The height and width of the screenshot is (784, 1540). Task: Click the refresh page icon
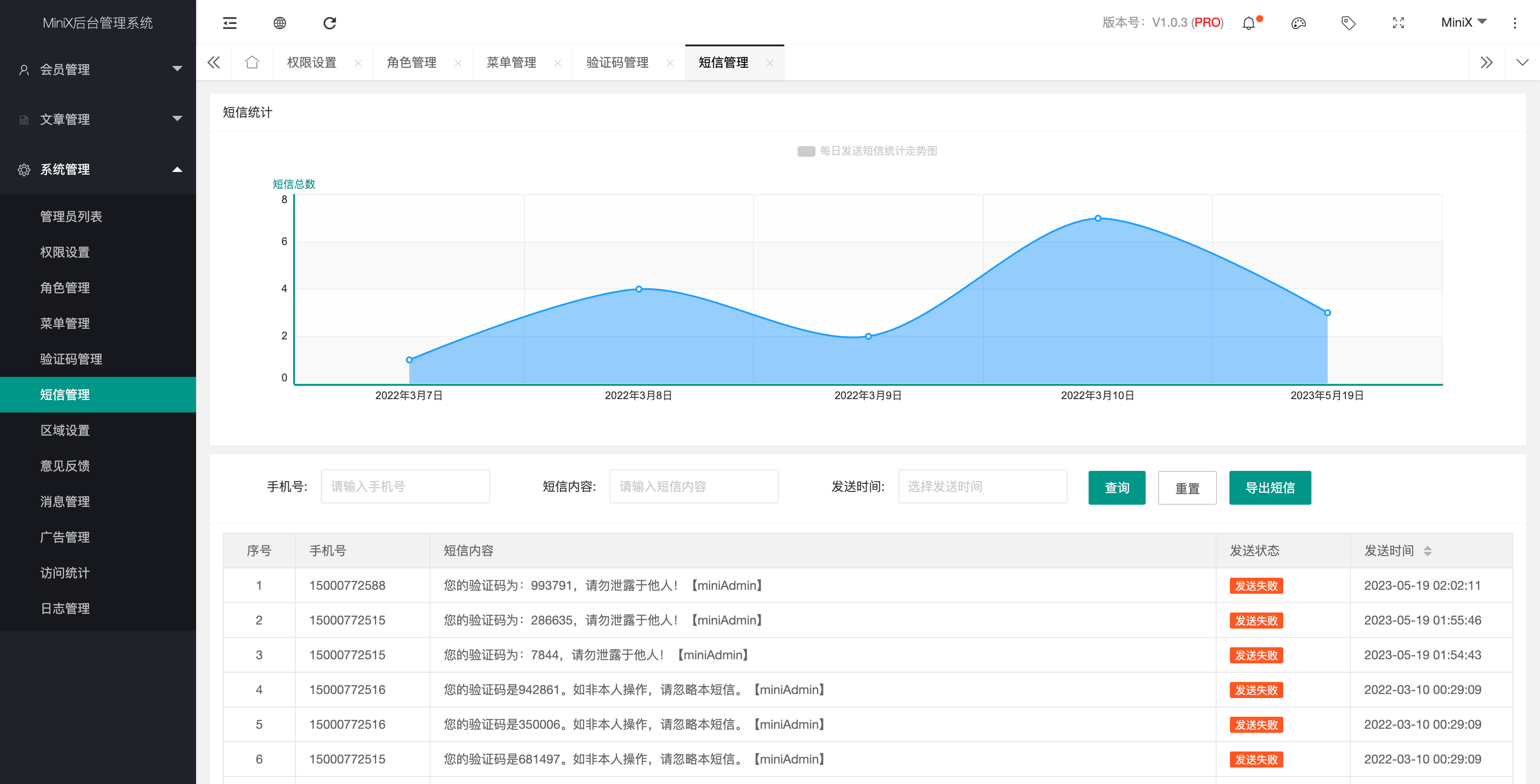329,23
